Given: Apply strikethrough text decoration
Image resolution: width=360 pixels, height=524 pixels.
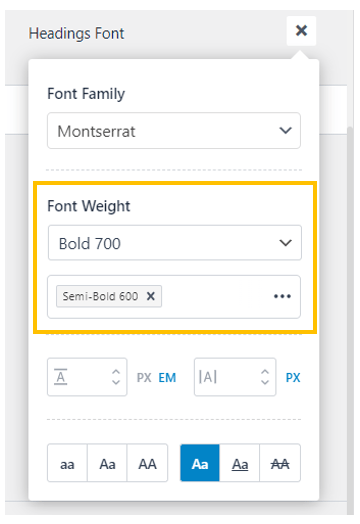Looking at the screenshot, I should (280, 463).
